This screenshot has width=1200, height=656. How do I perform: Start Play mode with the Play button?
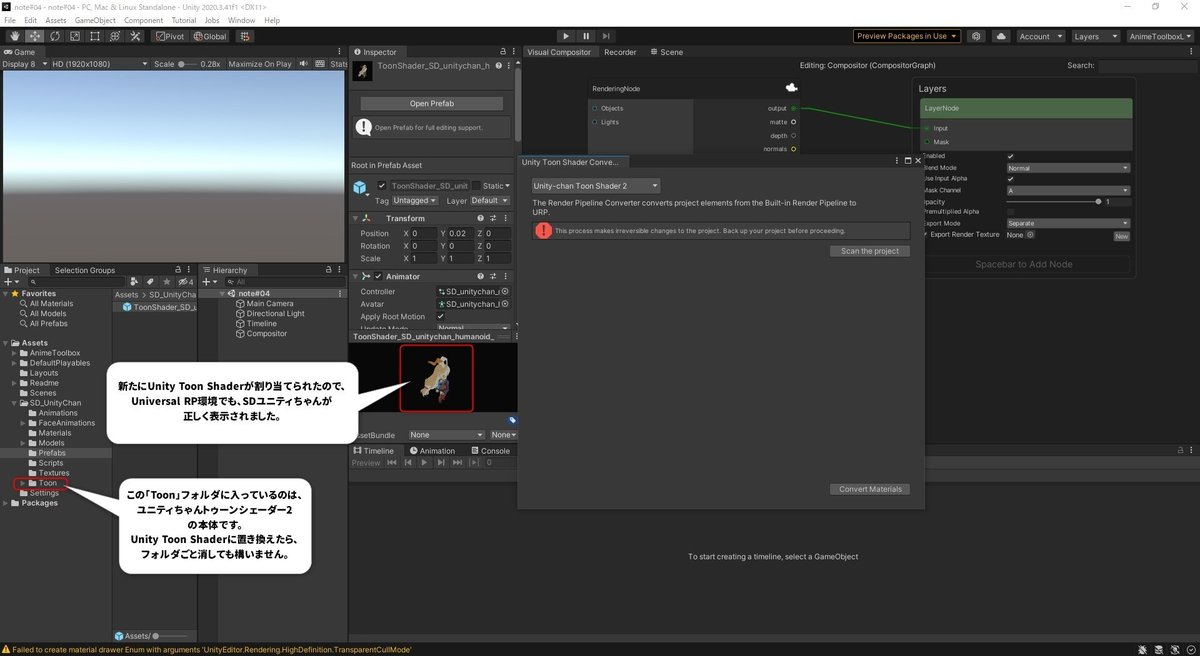[565, 36]
